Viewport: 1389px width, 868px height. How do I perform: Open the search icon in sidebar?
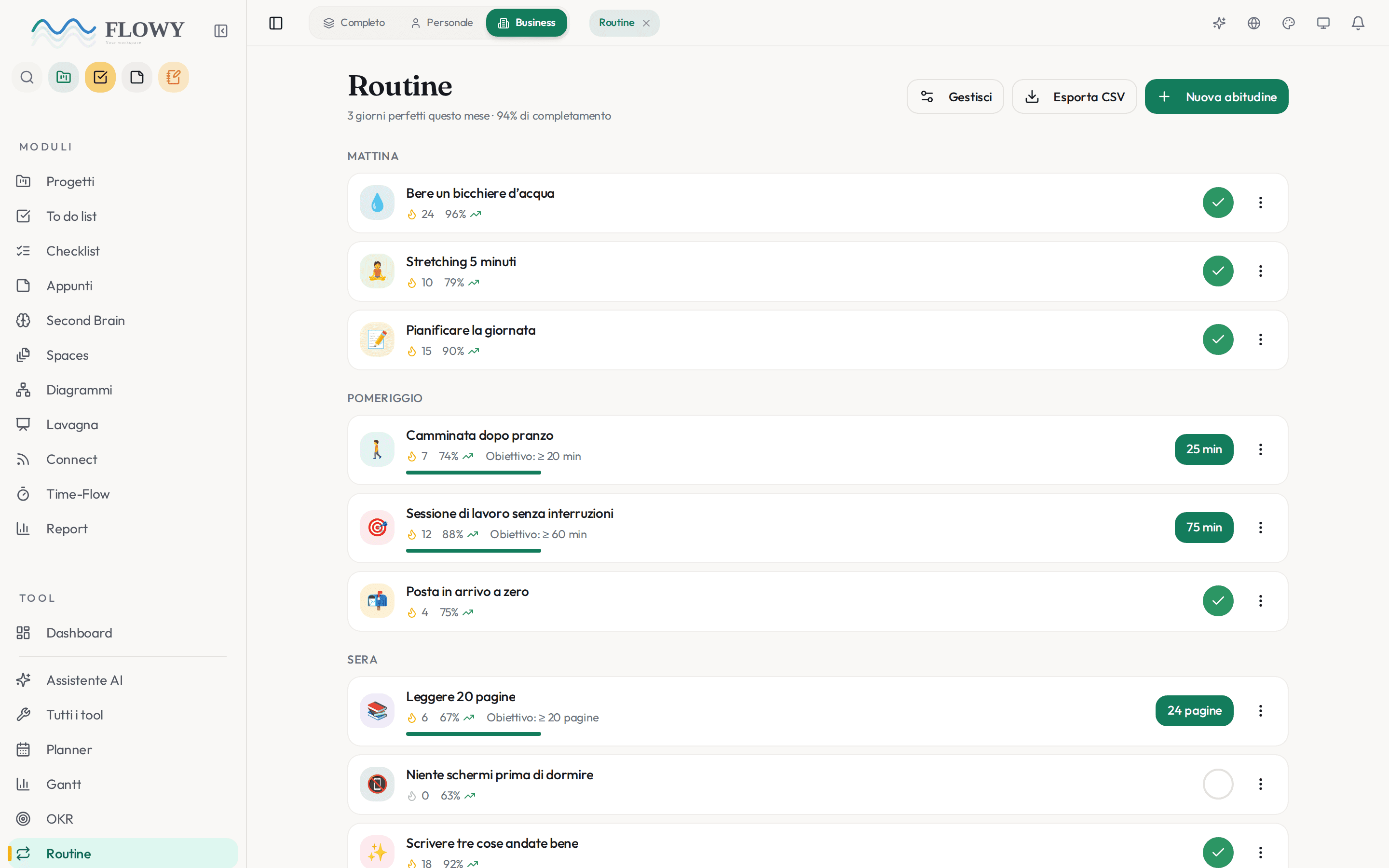click(x=27, y=77)
